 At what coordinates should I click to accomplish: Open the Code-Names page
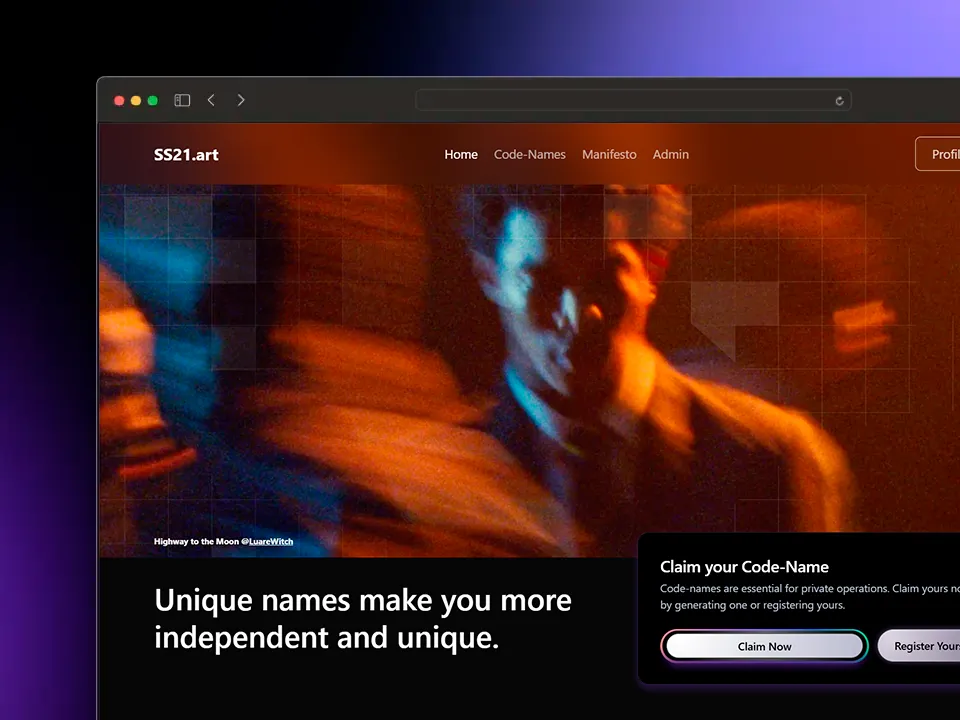(x=530, y=154)
